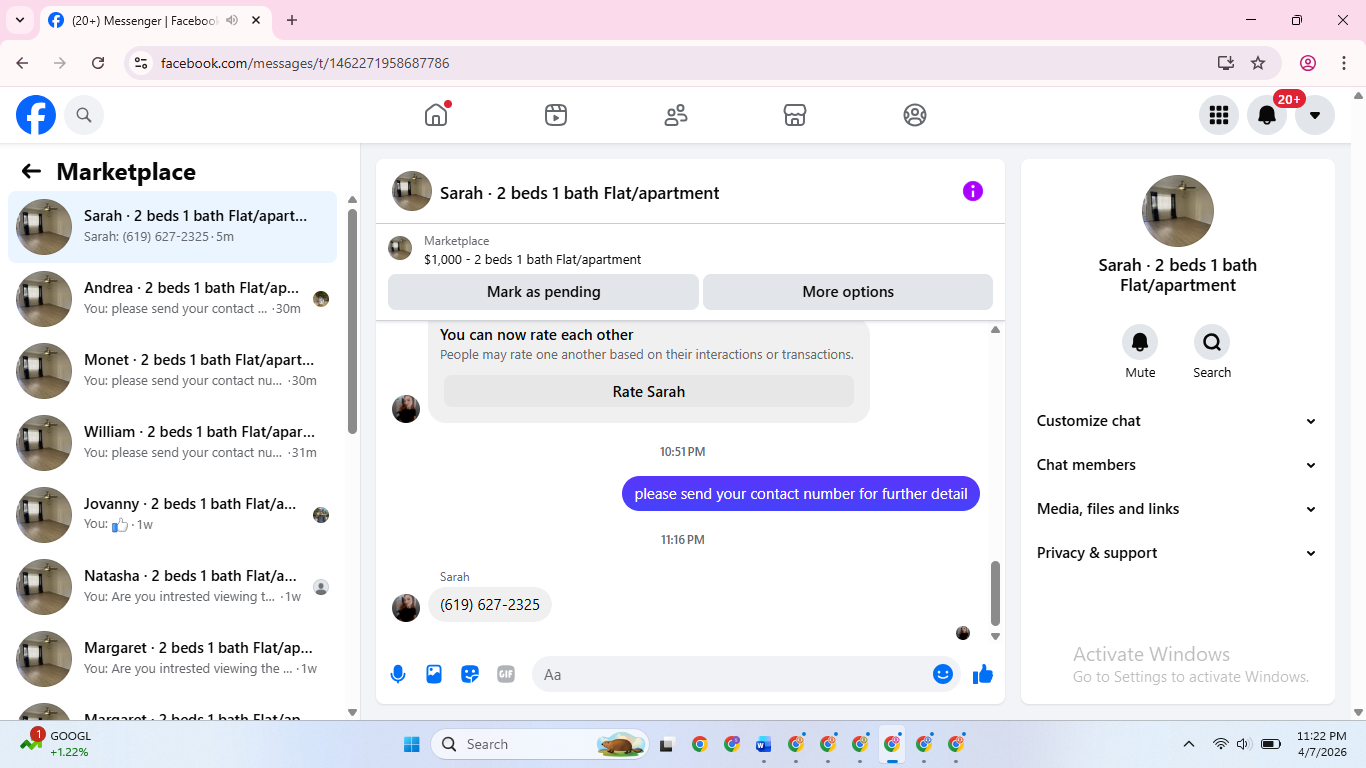The width and height of the screenshot is (1366, 768).
Task: Click More options button
Action: coord(848,292)
